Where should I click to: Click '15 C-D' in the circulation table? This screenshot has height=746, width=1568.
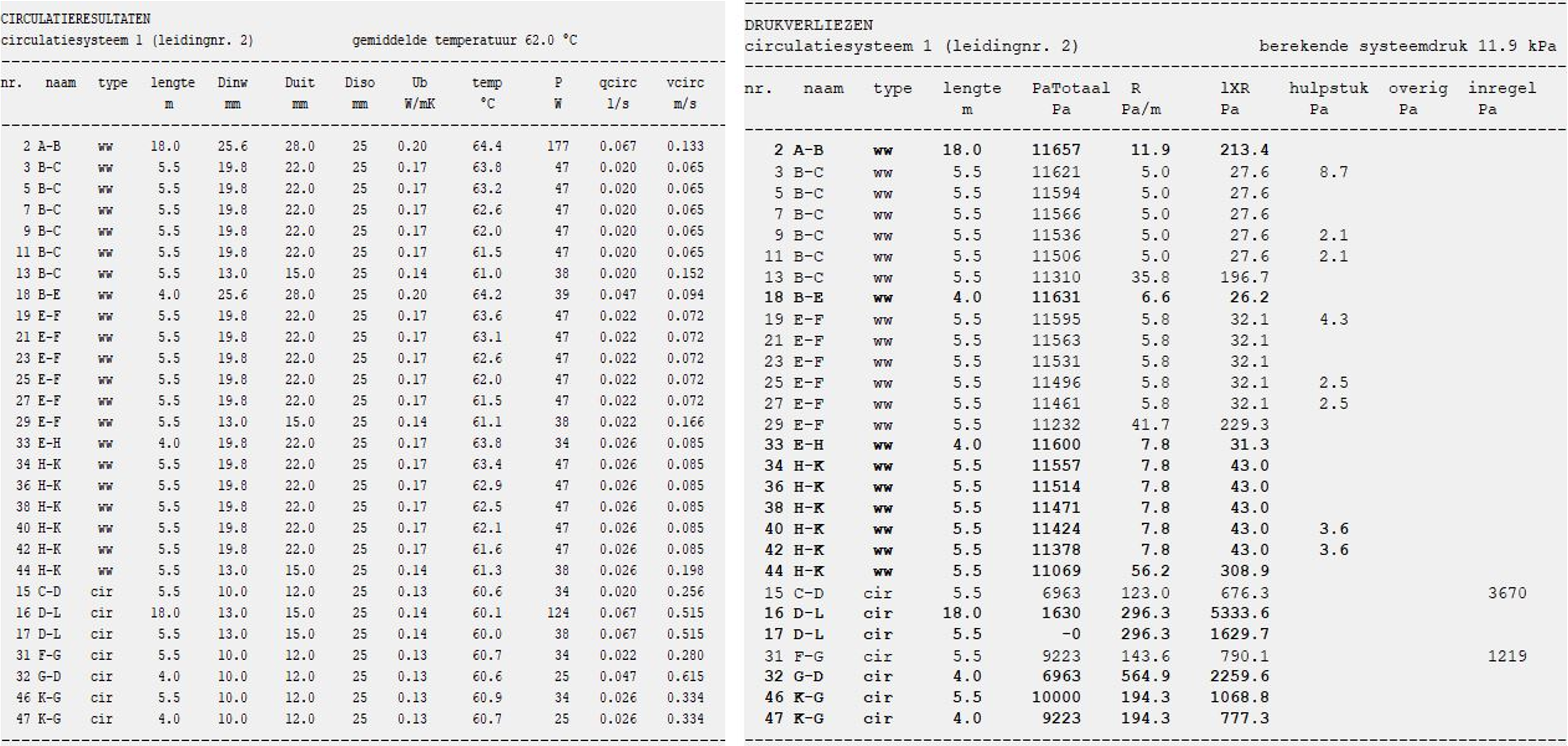38,591
